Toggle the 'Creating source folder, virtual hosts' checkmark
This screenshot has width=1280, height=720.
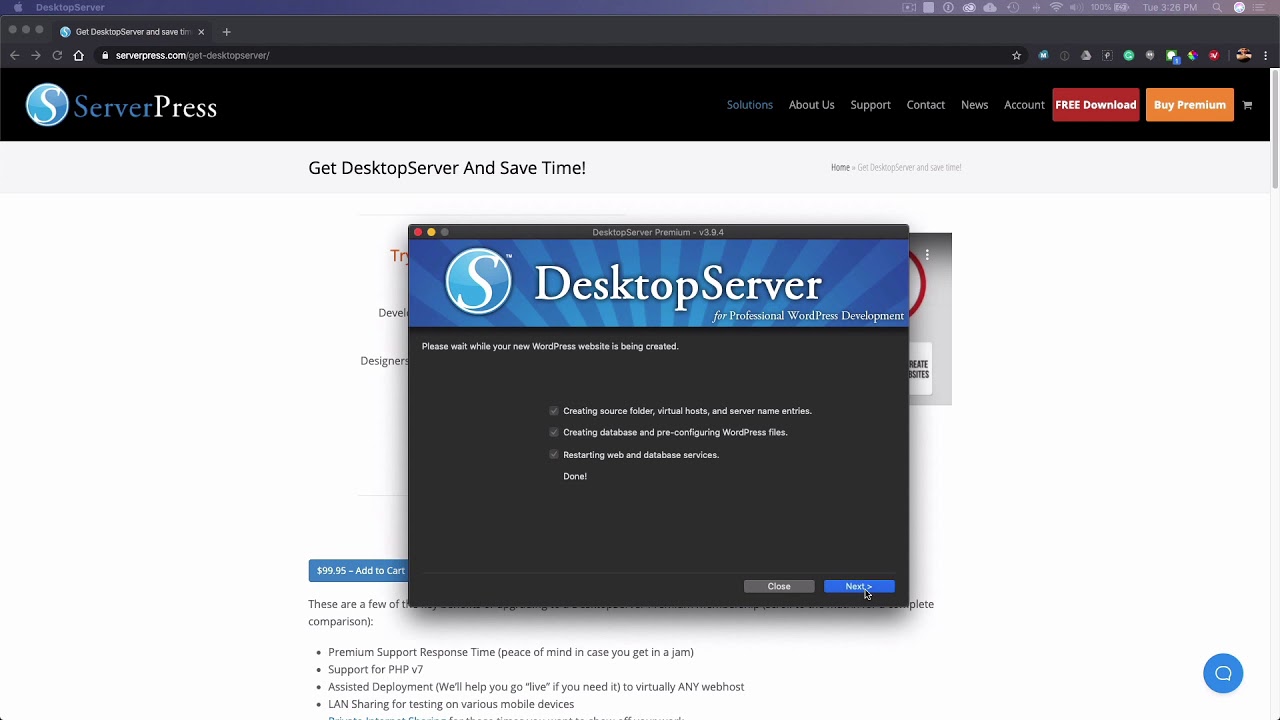click(x=554, y=410)
